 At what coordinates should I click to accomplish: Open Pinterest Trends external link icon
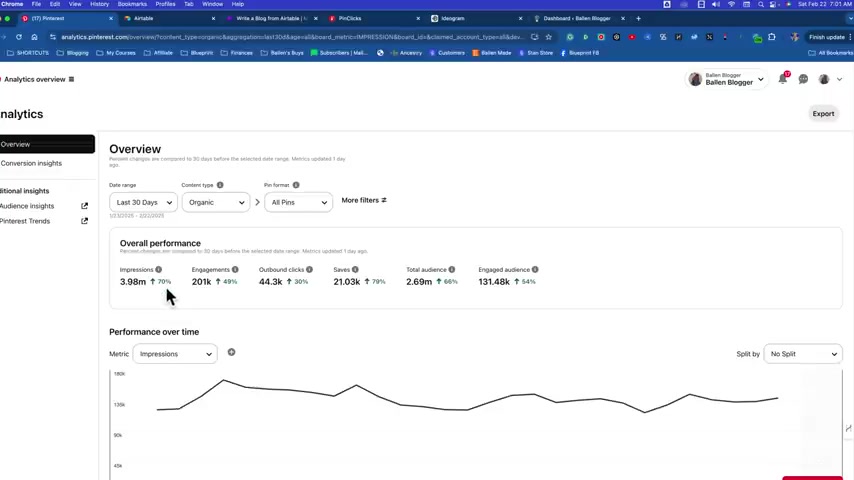click(84, 221)
